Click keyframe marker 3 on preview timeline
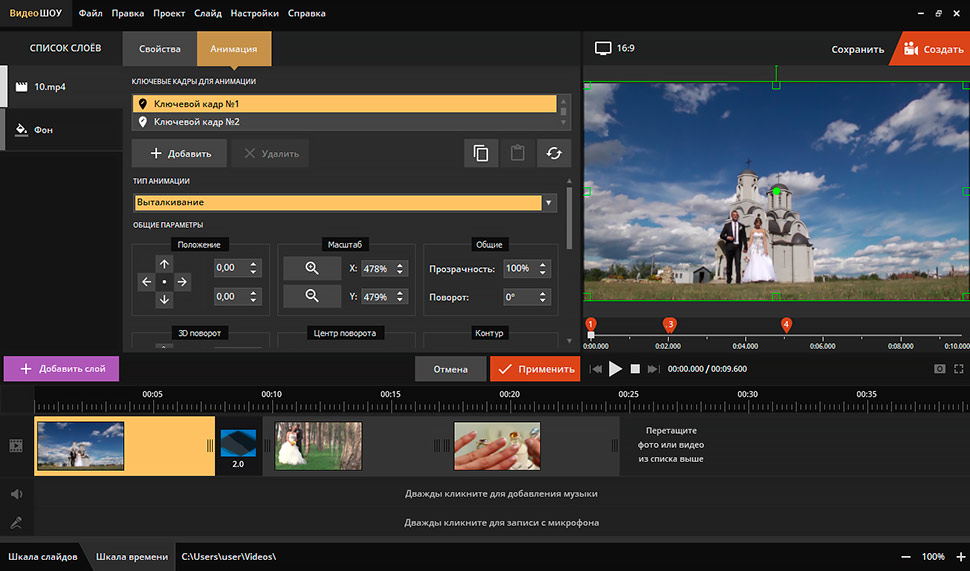Viewport: 970px width, 571px height. pos(669,324)
